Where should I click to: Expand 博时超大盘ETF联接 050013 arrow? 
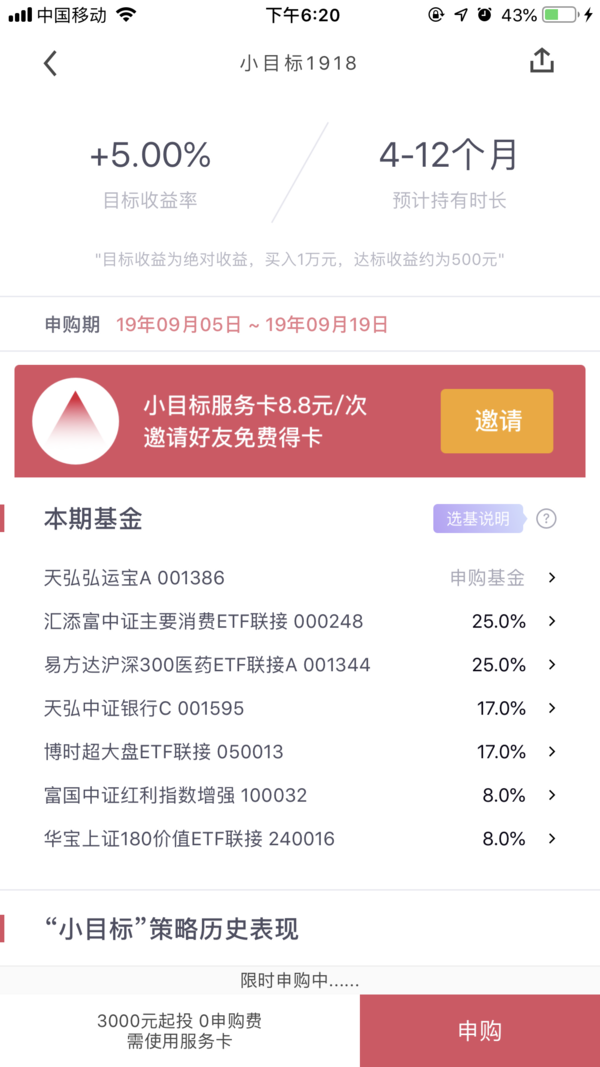click(x=552, y=752)
